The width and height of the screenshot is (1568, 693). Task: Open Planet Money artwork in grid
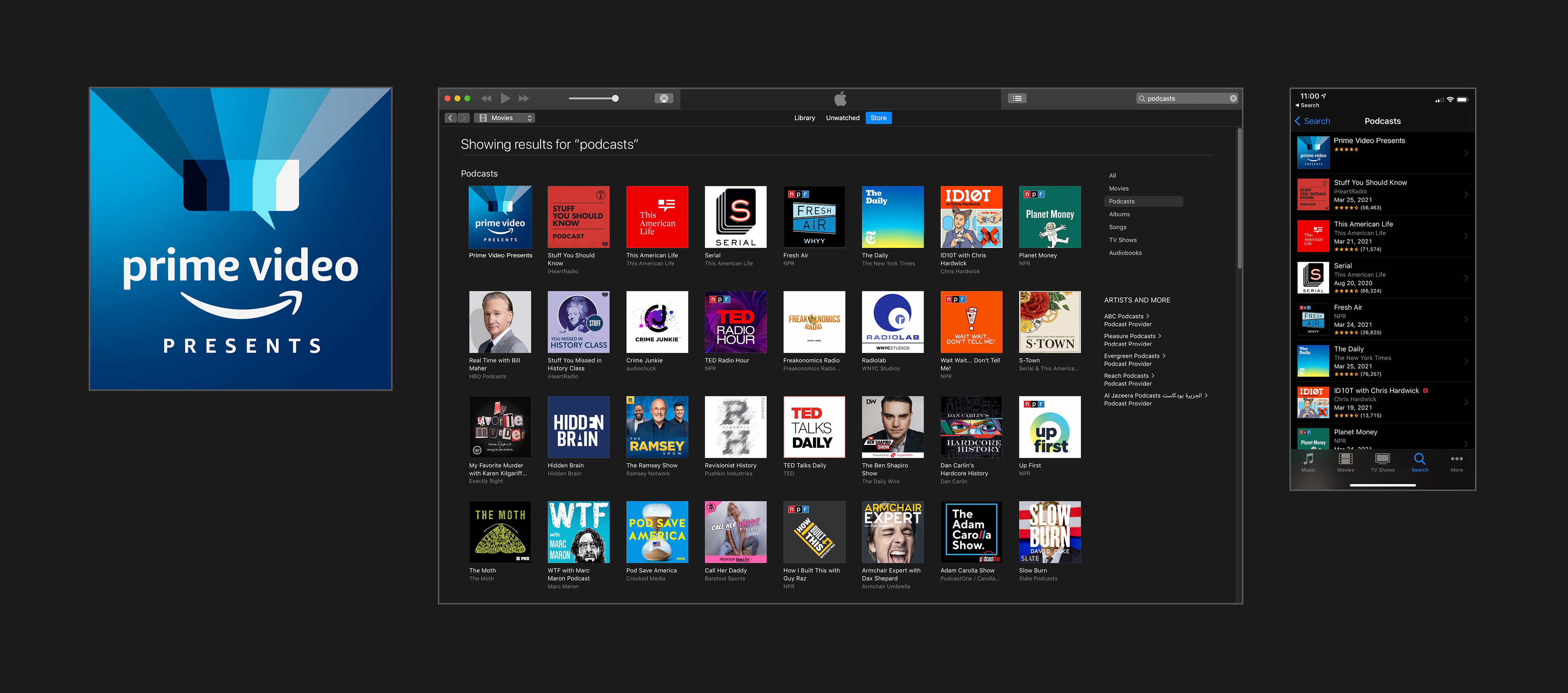click(1050, 217)
